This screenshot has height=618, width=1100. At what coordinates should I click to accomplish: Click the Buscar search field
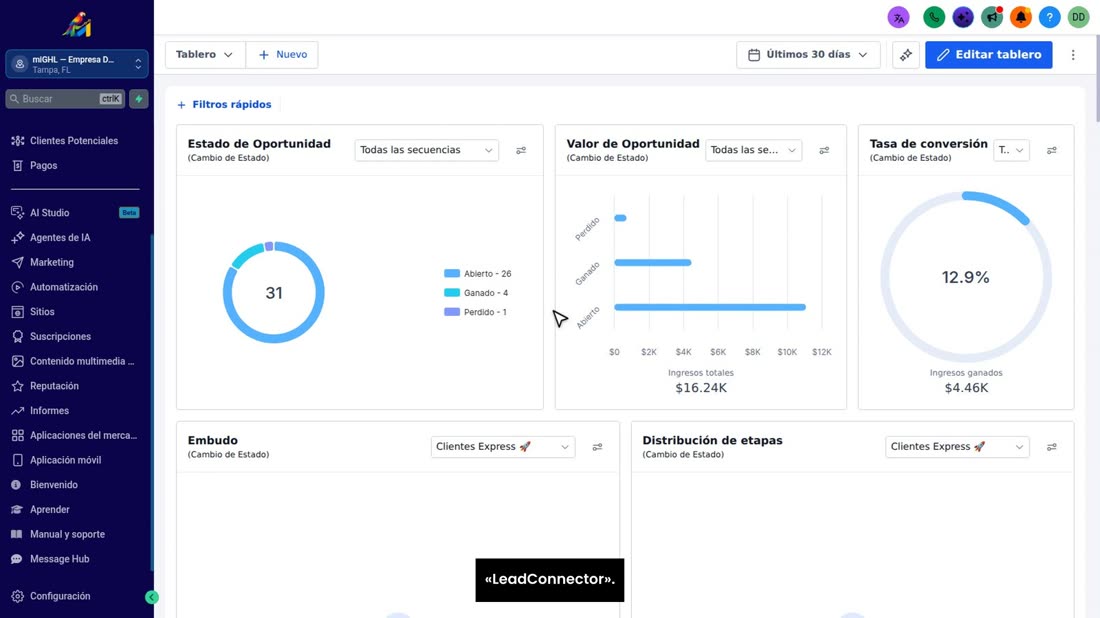65,99
